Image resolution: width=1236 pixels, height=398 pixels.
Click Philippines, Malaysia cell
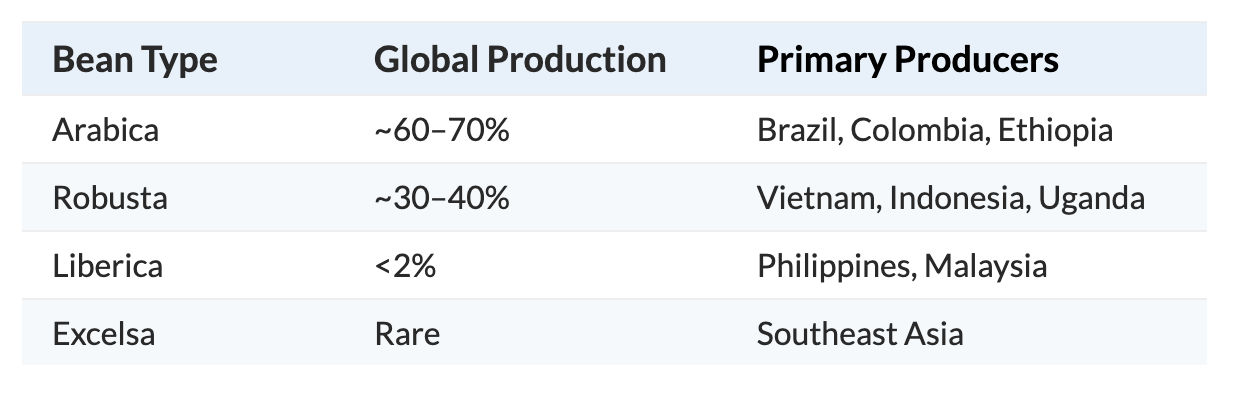(x=902, y=266)
